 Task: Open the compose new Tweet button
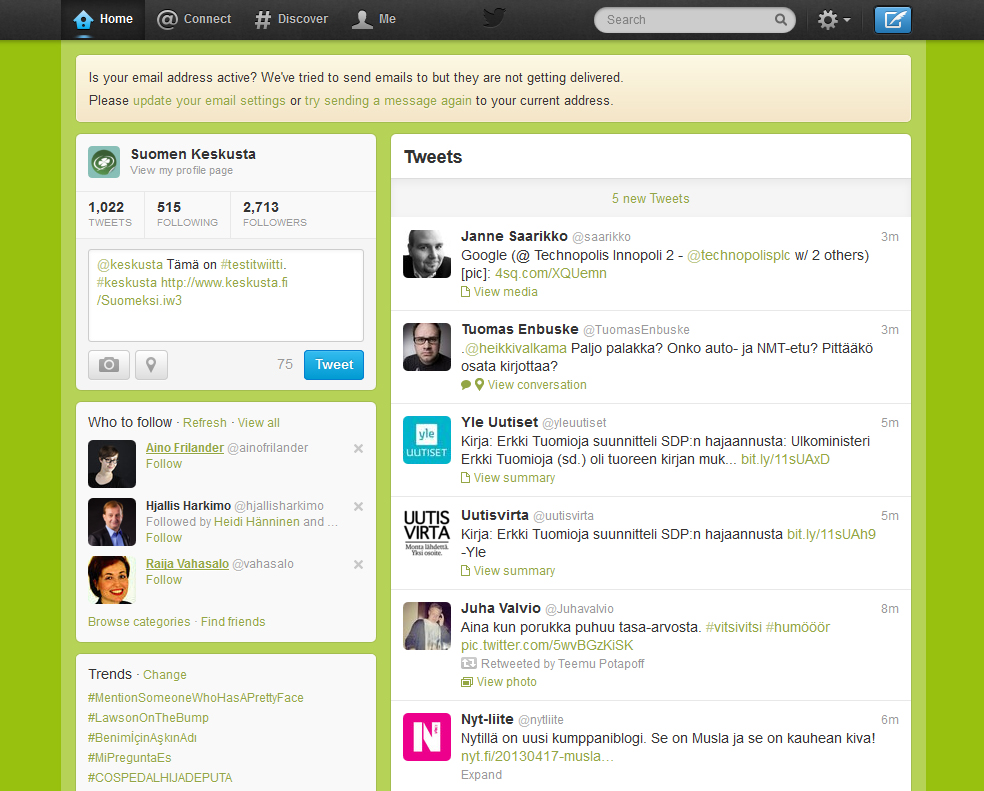click(x=892, y=19)
